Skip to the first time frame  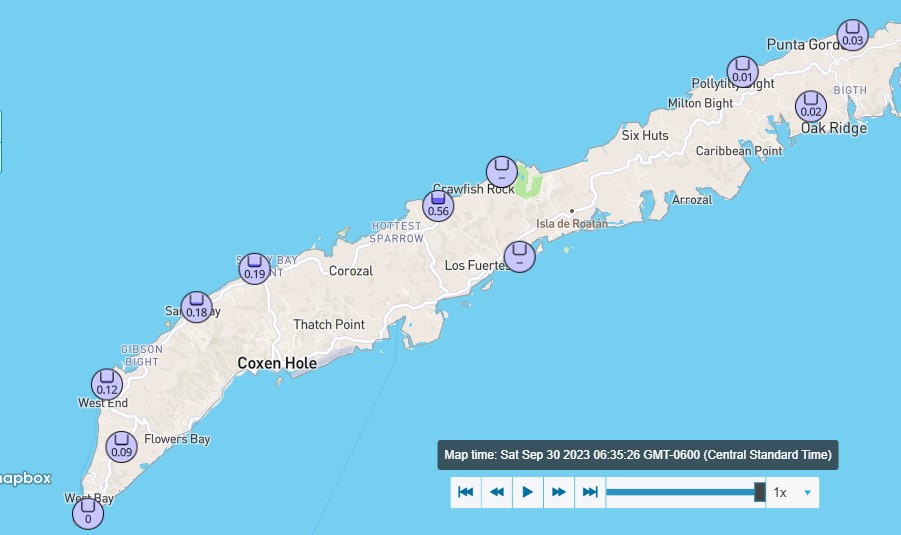coord(465,492)
